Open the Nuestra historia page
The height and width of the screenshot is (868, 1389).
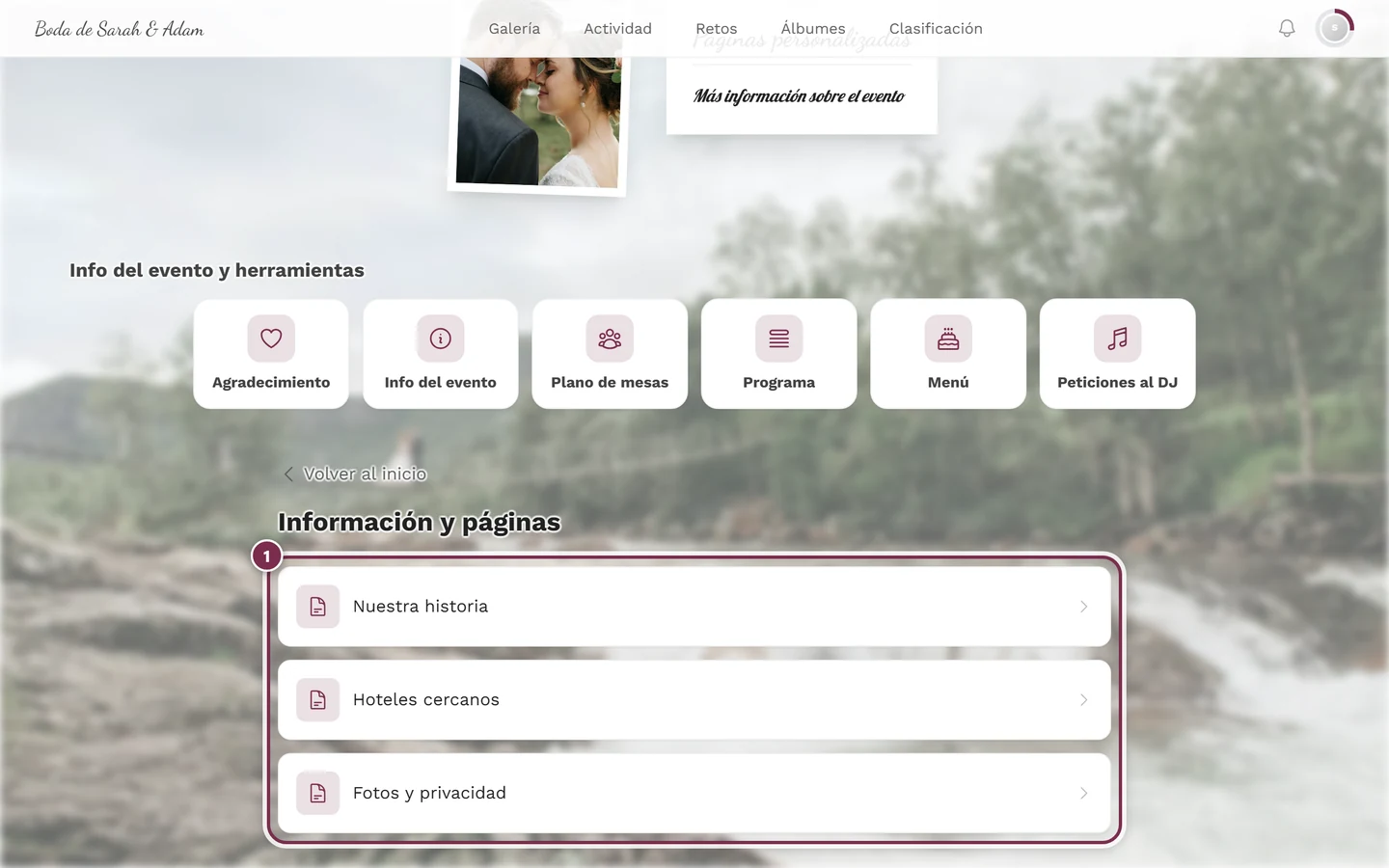coord(694,607)
